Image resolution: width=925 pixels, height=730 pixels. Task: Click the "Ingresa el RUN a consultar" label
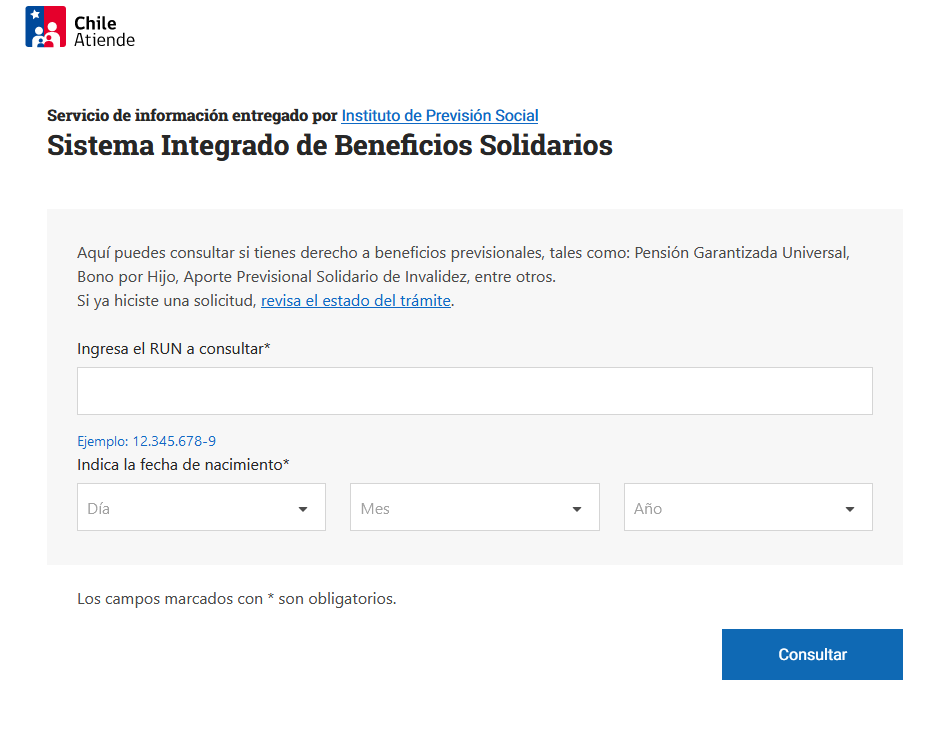174,348
